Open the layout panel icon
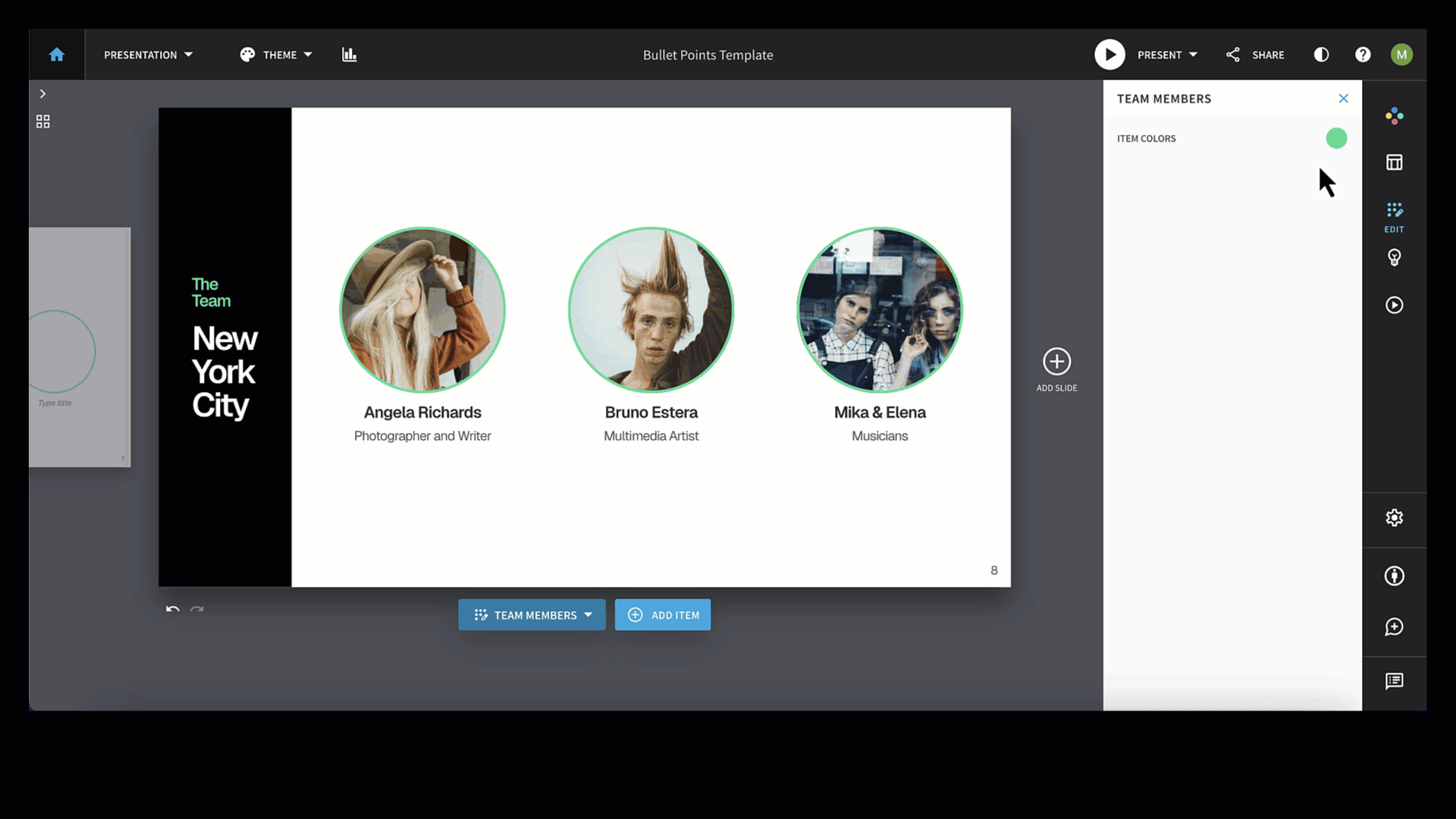The width and height of the screenshot is (1456, 819). click(1394, 162)
